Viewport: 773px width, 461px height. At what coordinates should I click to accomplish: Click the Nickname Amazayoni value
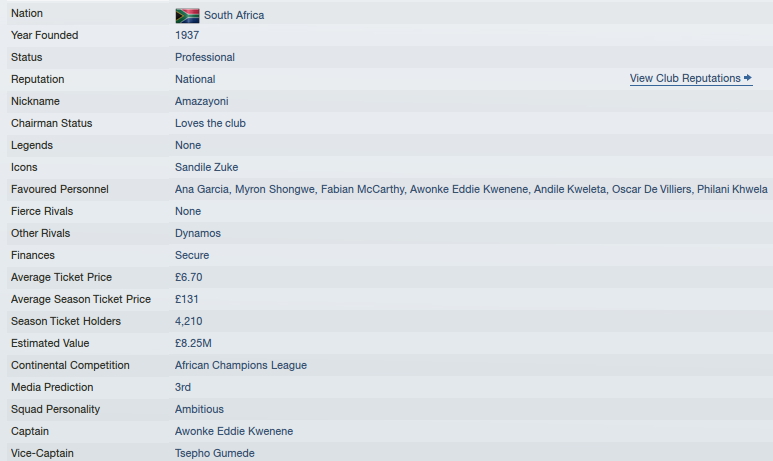(x=202, y=102)
